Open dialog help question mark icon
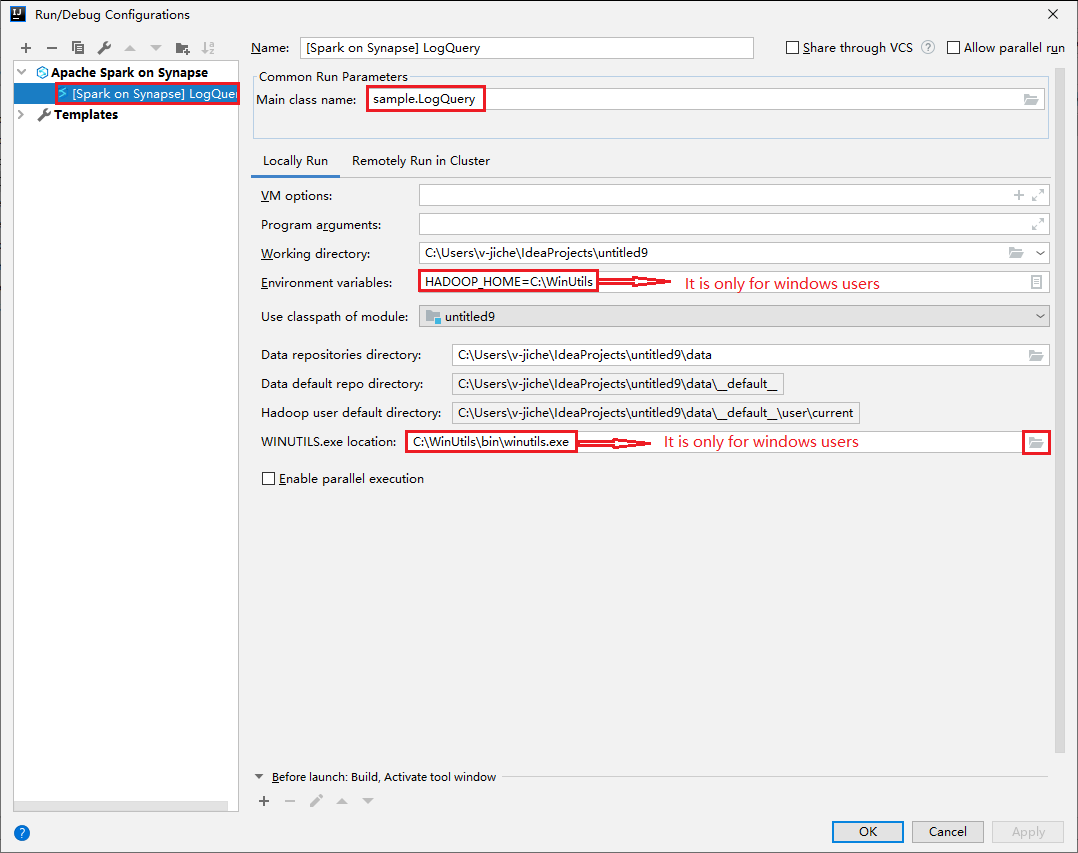Image resolution: width=1078 pixels, height=853 pixels. click(22, 833)
